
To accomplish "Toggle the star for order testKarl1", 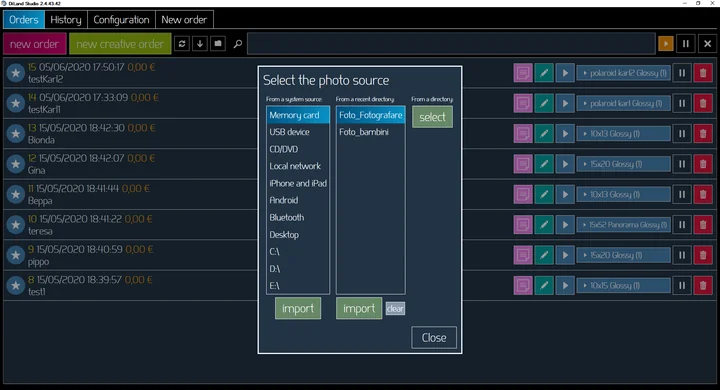I will (x=16, y=103).
